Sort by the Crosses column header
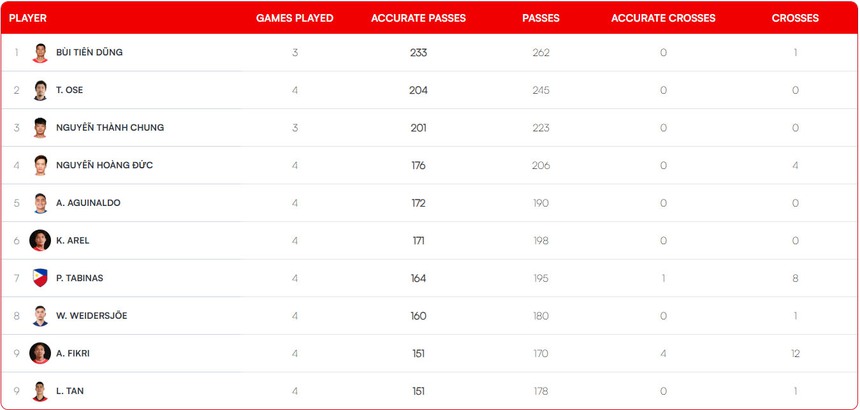This screenshot has width=860, height=410. click(x=795, y=18)
